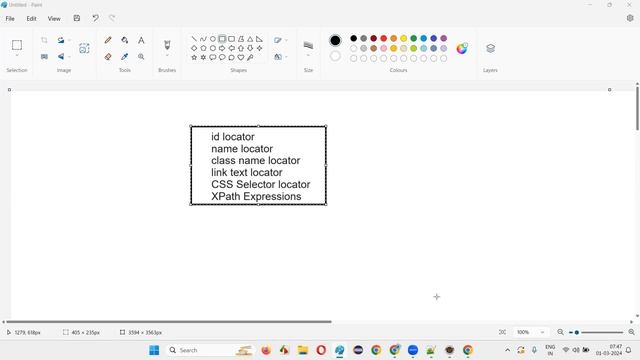Pick the purple colour swatch
This screenshot has width=640, height=360.
tap(444, 38)
